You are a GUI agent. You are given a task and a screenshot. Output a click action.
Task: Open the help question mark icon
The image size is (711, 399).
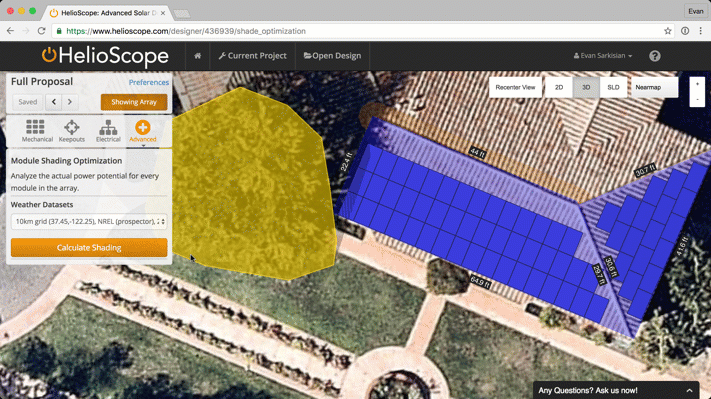point(654,56)
